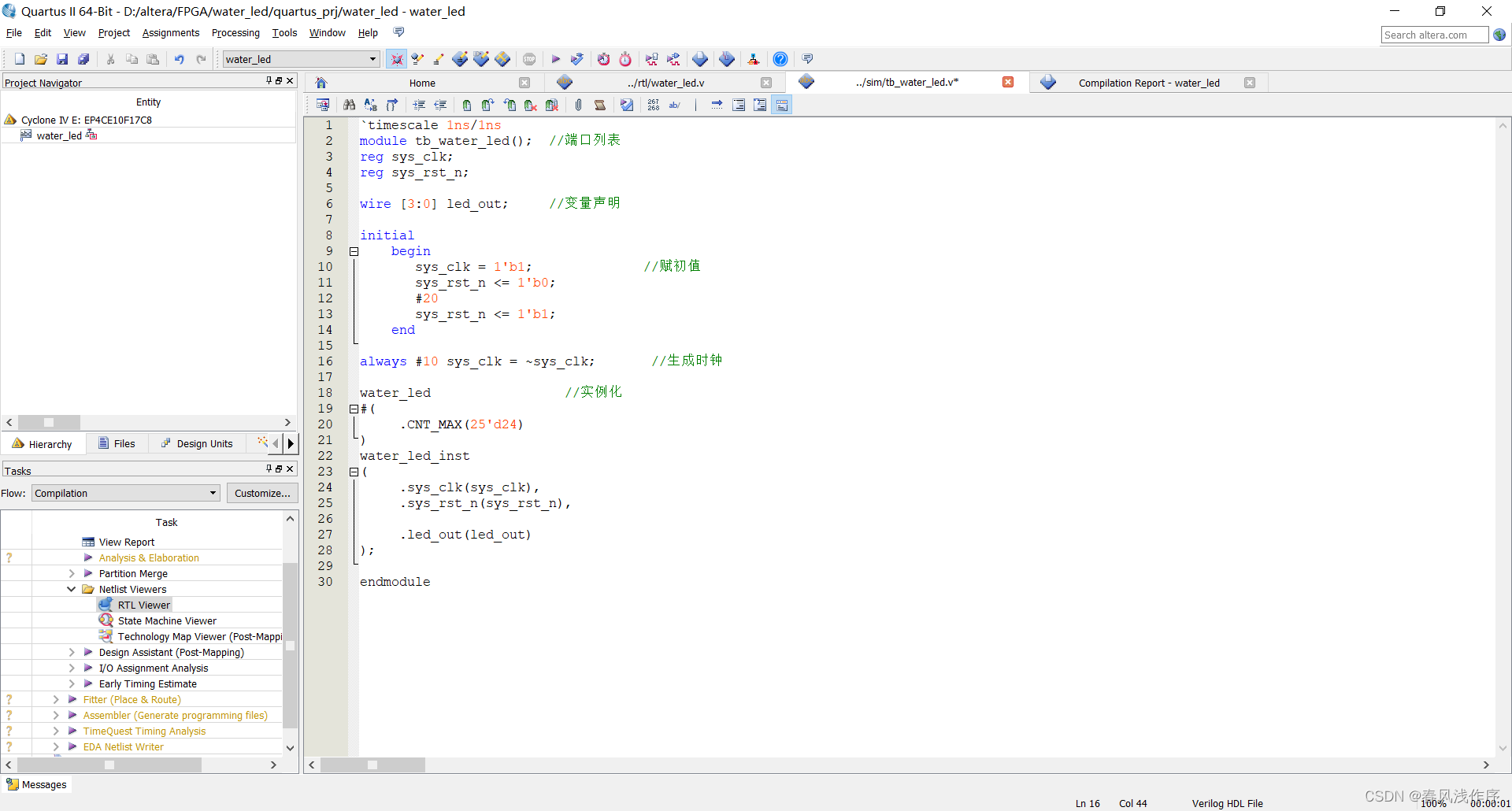Toggle pin on Project Navigator panel
The width and height of the screenshot is (1512, 811).
pyautogui.click(x=269, y=80)
